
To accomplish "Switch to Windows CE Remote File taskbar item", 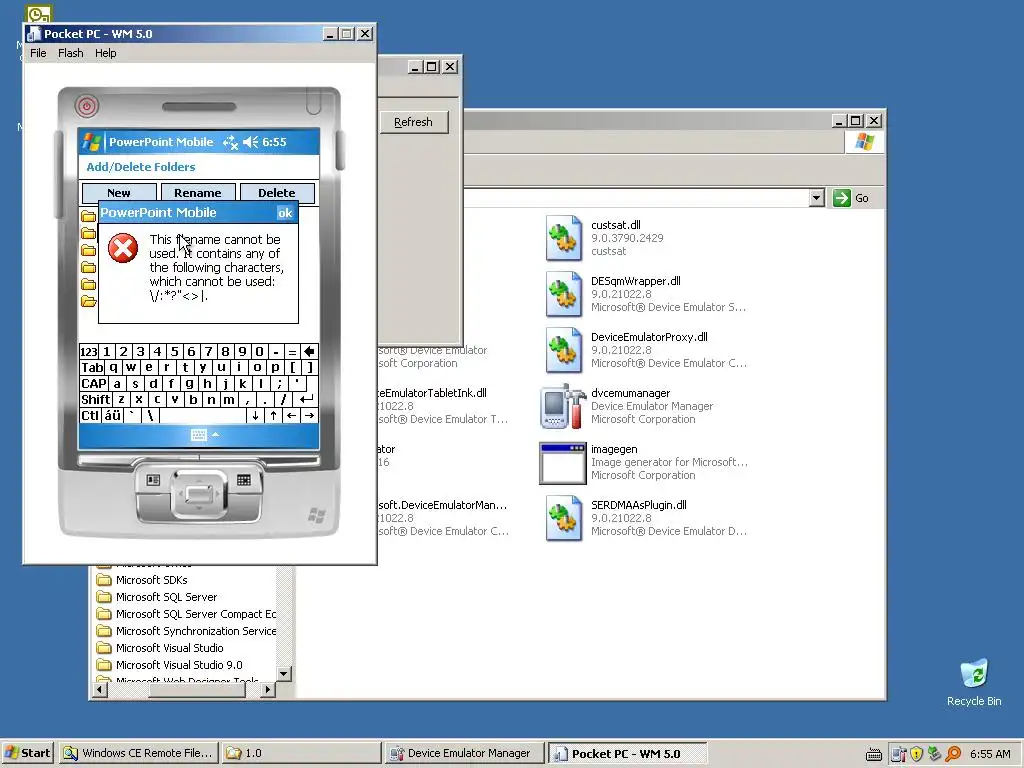I will click(x=138, y=753).
